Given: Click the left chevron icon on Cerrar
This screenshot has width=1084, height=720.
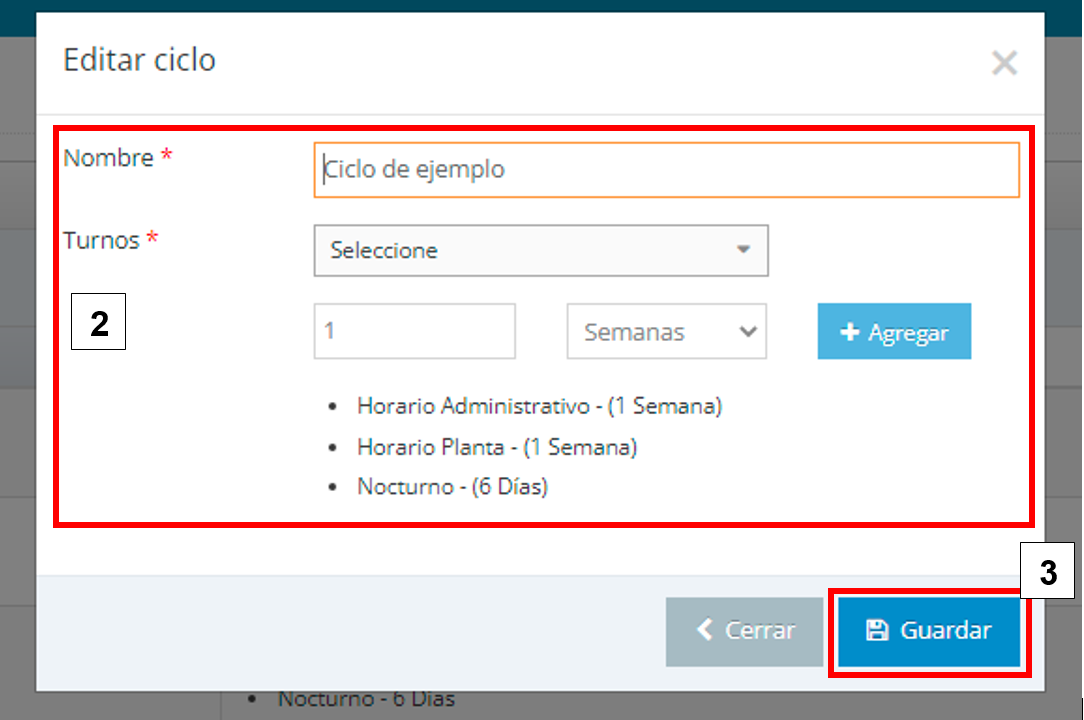Looking at the screenshot, I should tap(705, 630).
